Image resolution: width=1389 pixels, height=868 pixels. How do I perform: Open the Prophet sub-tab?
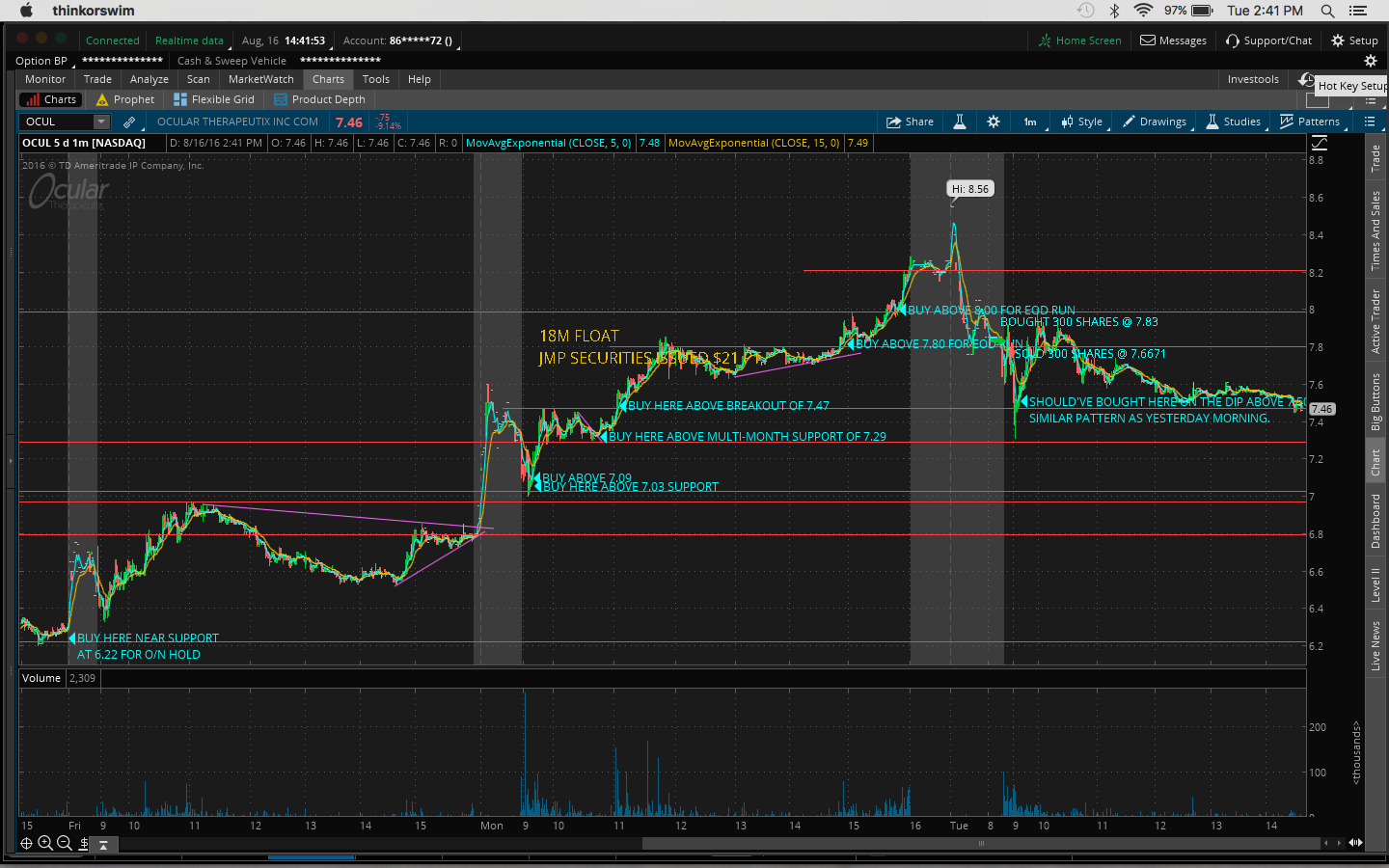coord(125,99)
